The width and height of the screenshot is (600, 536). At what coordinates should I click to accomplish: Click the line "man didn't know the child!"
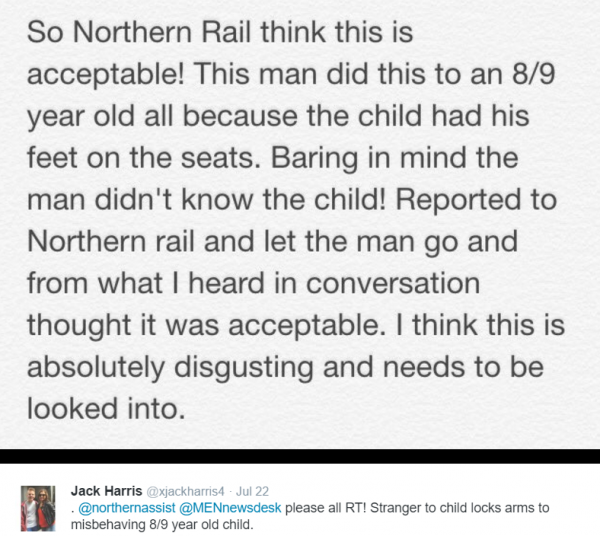pos(292,199)
